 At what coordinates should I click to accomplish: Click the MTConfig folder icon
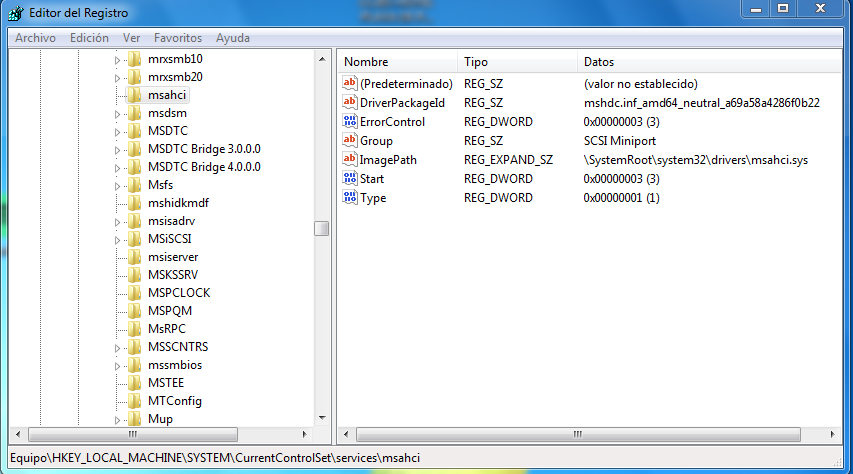coord(135,401)
